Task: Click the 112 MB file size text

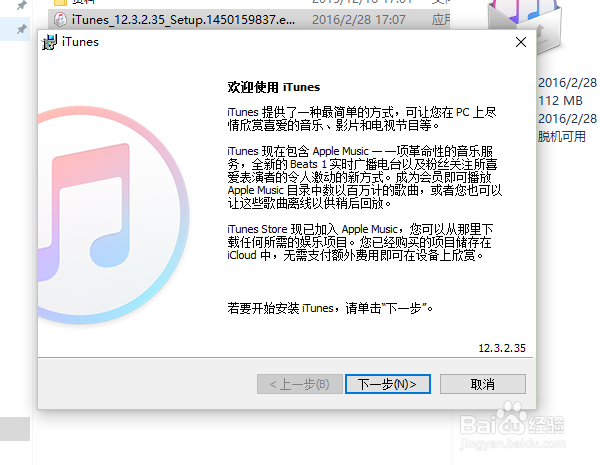Action: pos(560,101)
